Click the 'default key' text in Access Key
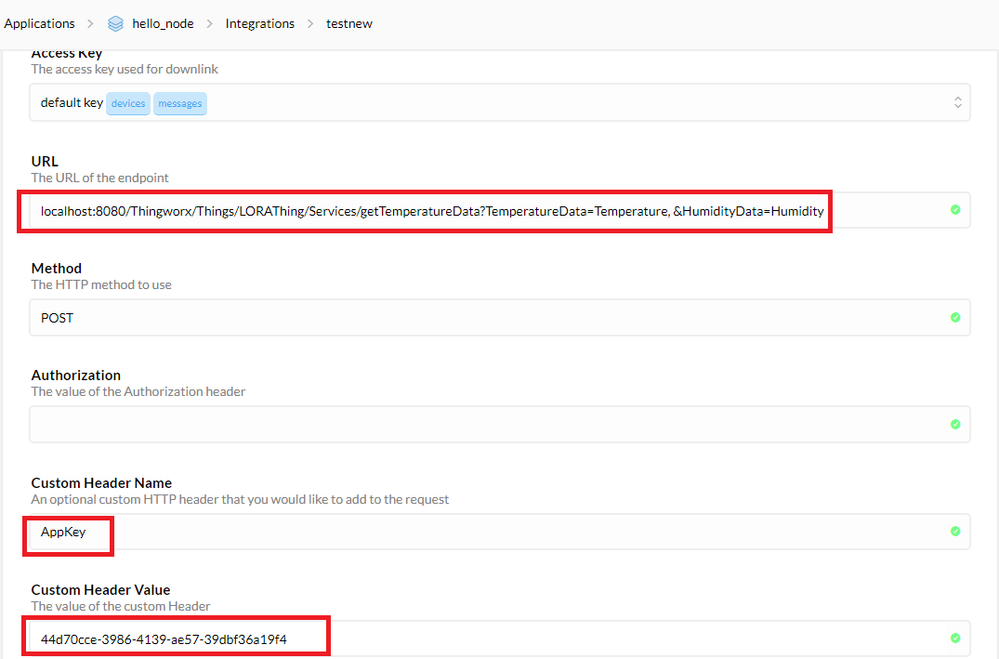999x659 pixels. point(71,103)
